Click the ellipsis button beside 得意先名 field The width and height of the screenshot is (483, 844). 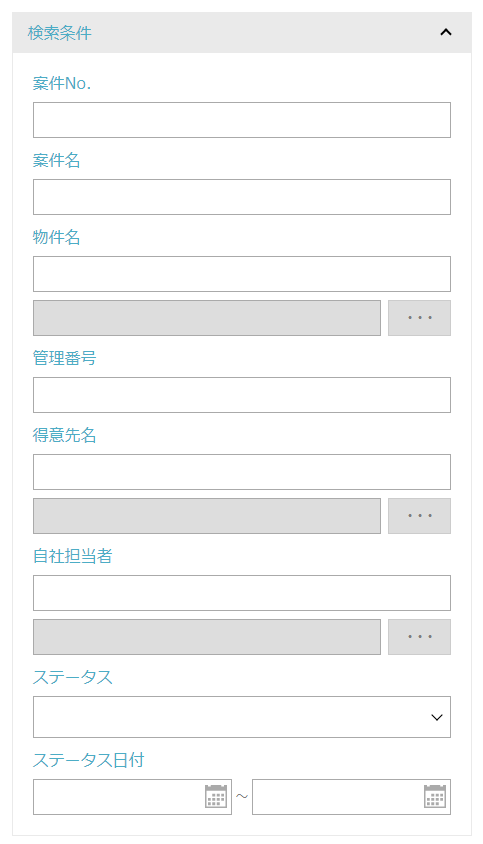coord(419,516)
